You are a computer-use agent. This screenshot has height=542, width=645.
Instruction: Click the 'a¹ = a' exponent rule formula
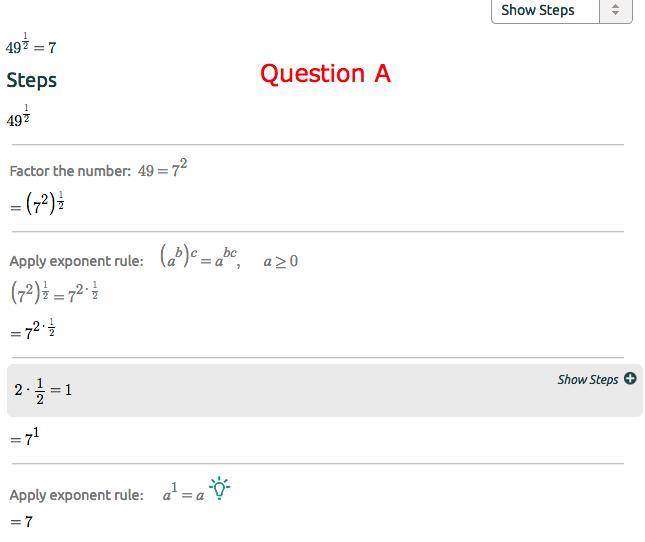click(183, 493)
